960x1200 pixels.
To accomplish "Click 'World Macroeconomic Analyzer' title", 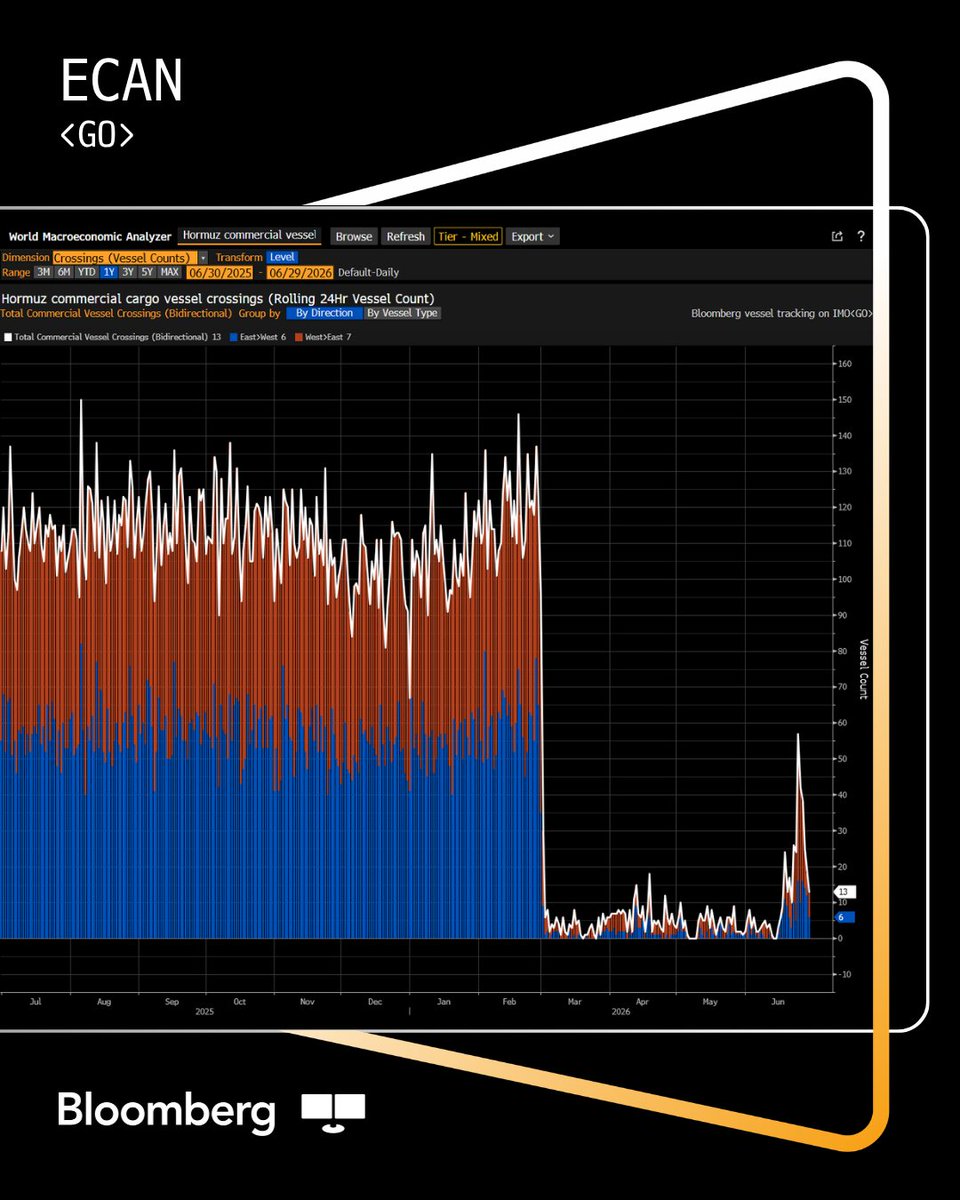I will (x=90, y=237).
